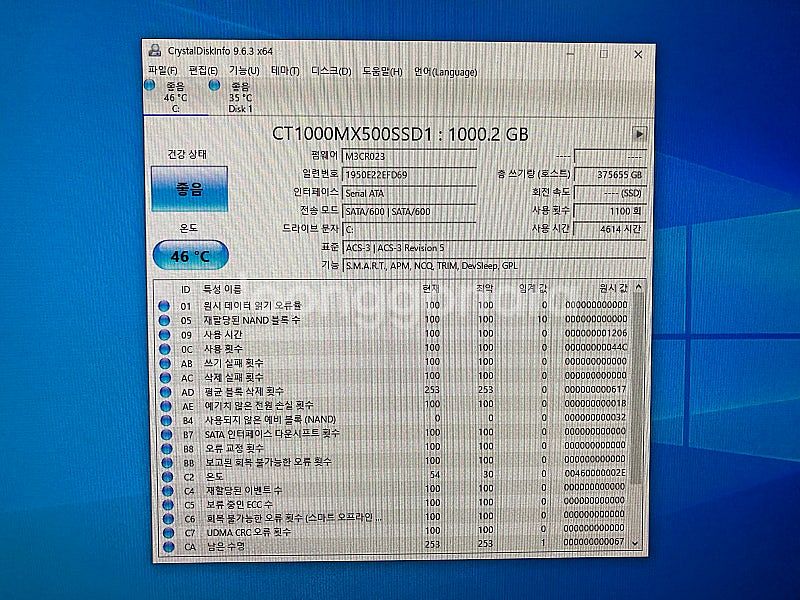Click the blue status orb for C: drive
Image resolution: width=800 pixels, height=600 pixels.
[150, 85]
